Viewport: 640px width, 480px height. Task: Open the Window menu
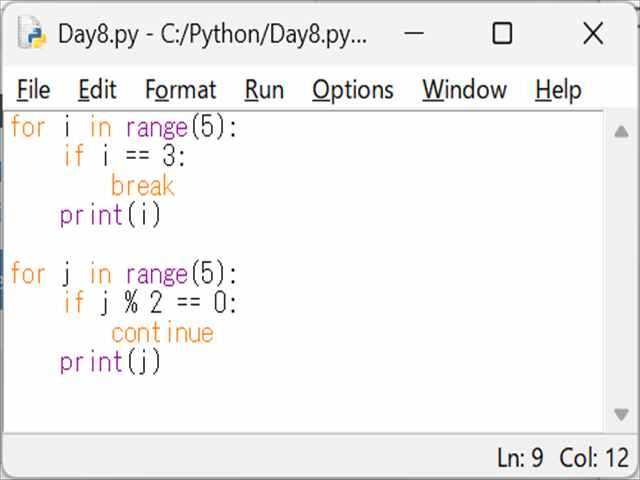point(464,89)
